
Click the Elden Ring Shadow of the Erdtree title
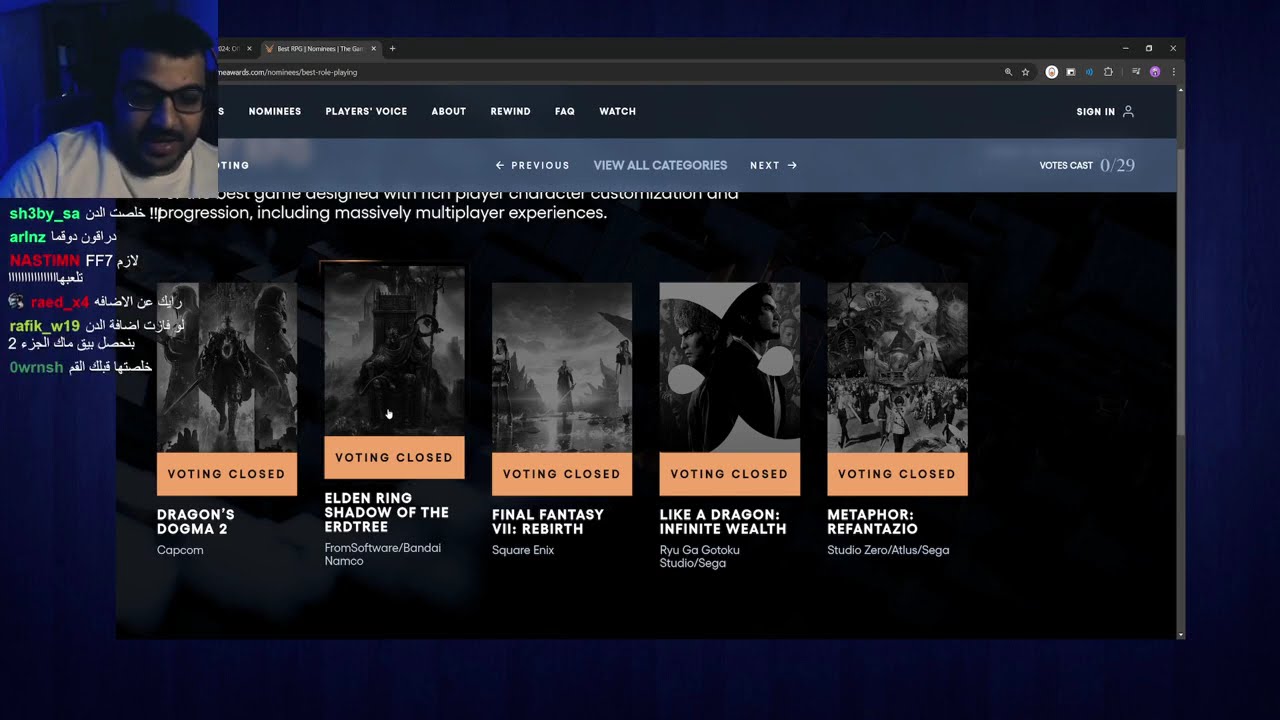(386, 513)
